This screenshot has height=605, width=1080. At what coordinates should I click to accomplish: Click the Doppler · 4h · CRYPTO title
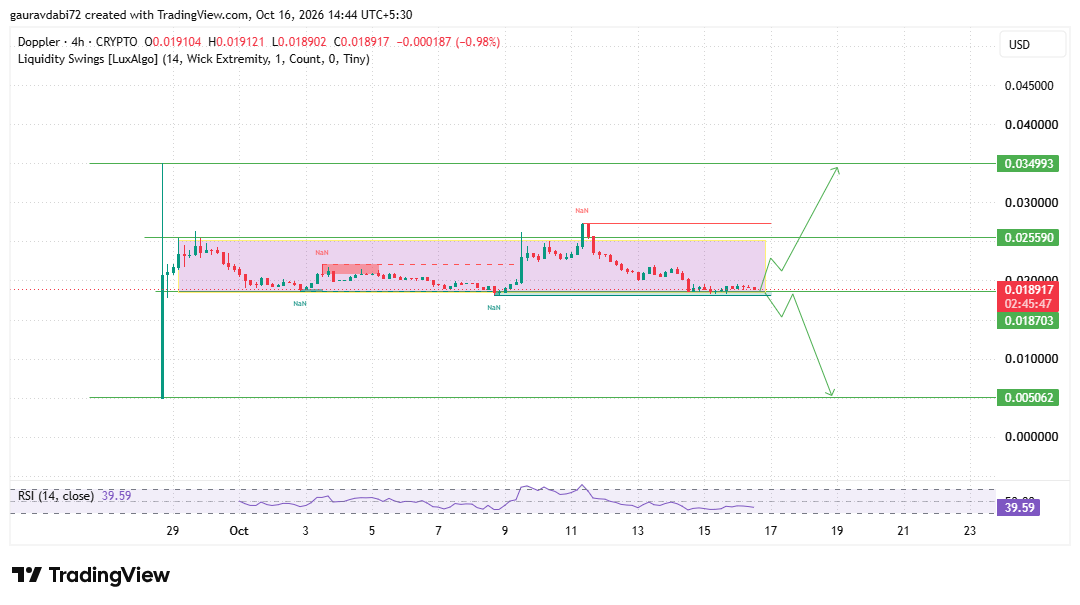tap(77, 42)
